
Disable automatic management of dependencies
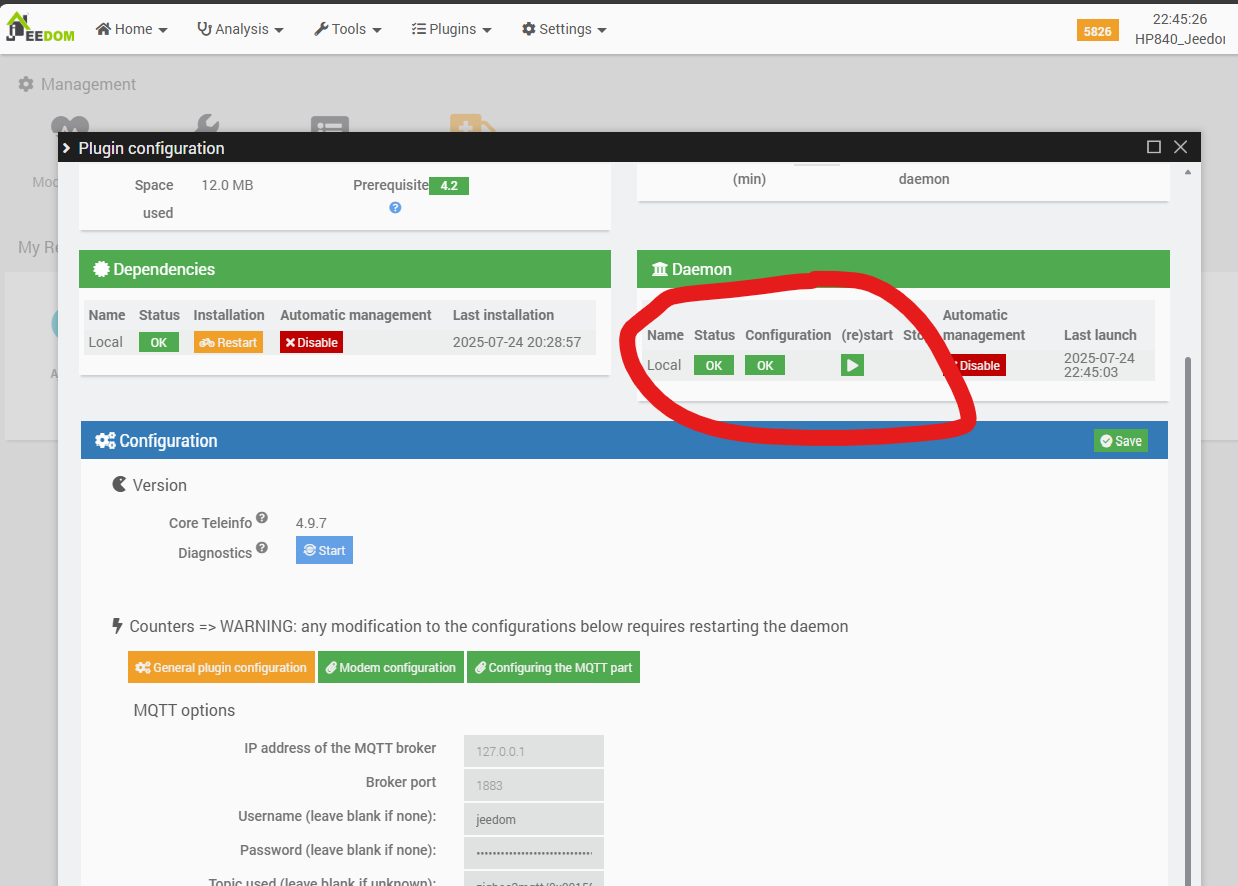tap(311, 343)
